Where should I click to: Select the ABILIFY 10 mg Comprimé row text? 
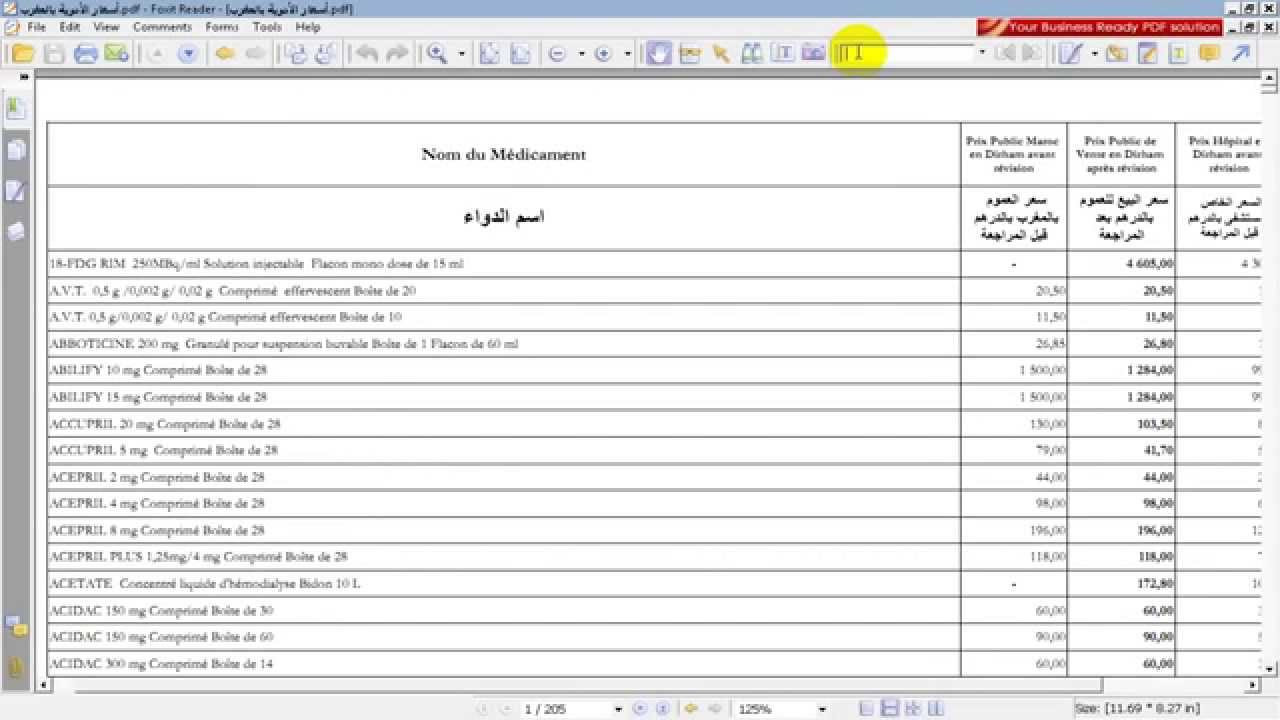click(158, 370)
